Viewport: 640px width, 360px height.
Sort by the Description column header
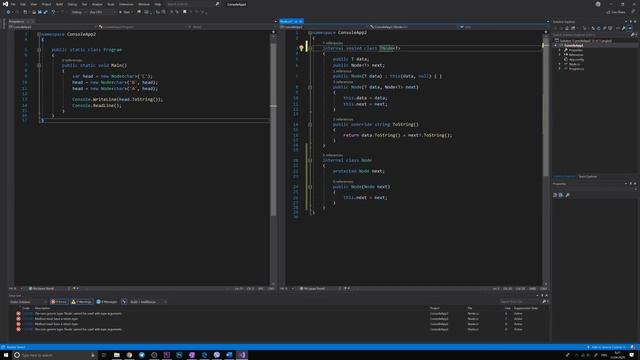[x=42, y=308]
